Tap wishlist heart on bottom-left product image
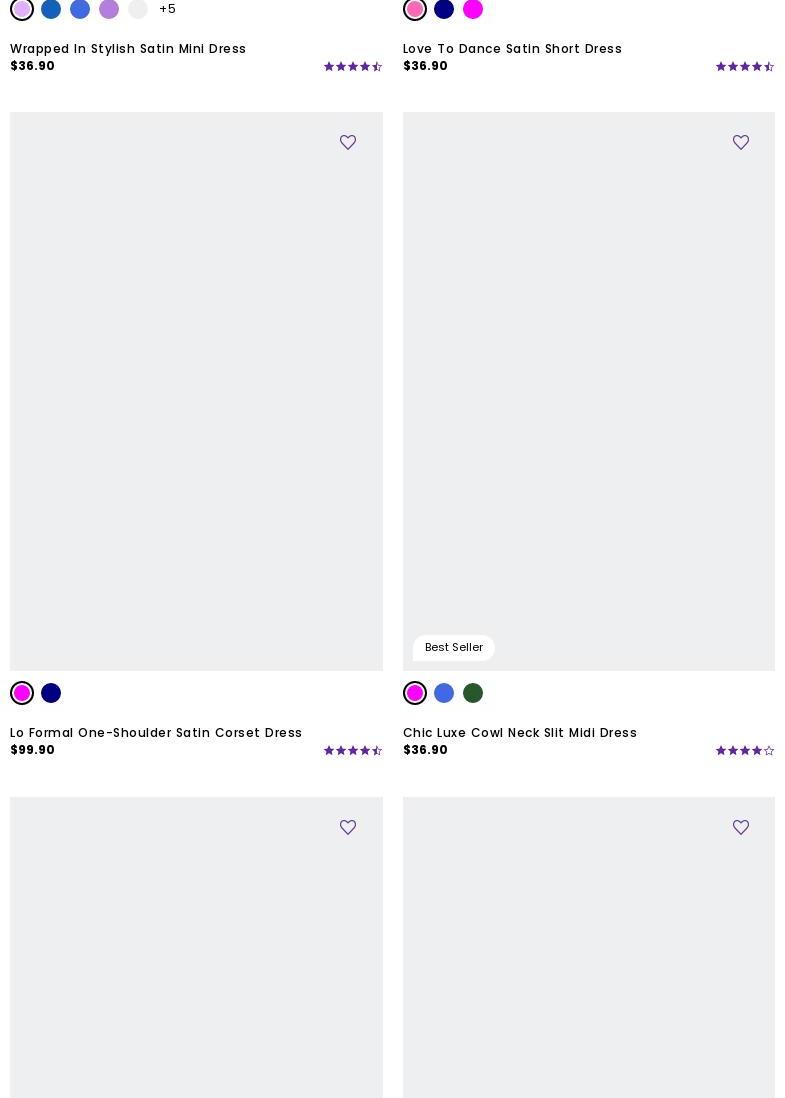Image resolution: width=785 pixels, height=1098 pixels. click(348, 828)
